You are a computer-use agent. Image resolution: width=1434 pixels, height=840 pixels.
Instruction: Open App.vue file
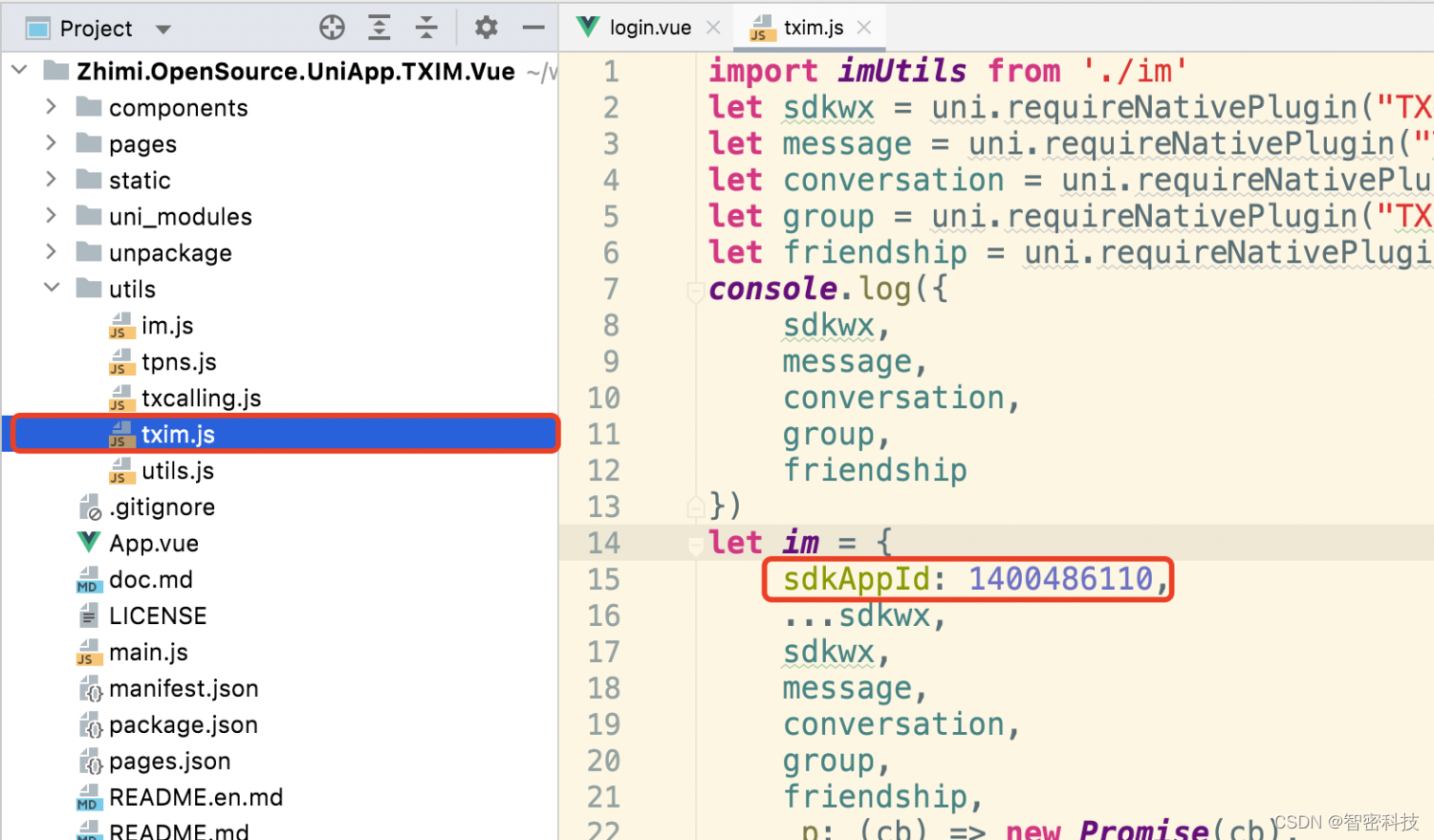click(154, 544)
